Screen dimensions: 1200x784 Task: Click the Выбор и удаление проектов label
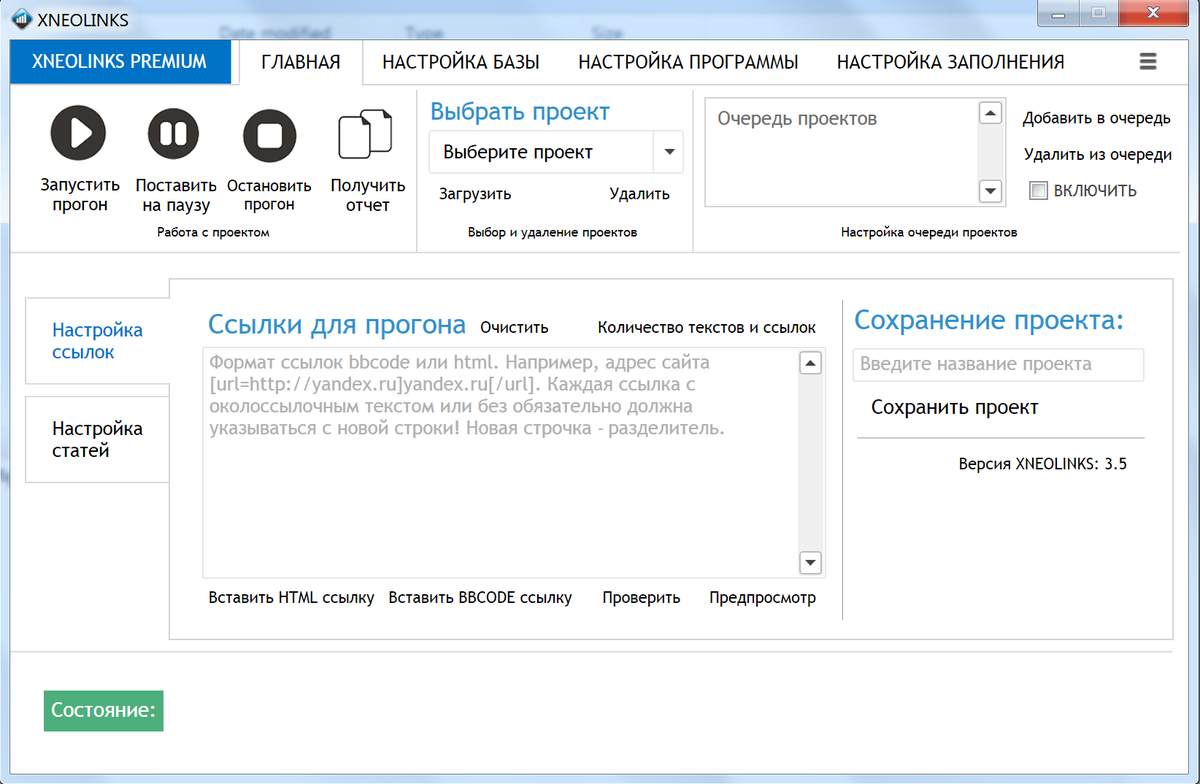552,232
